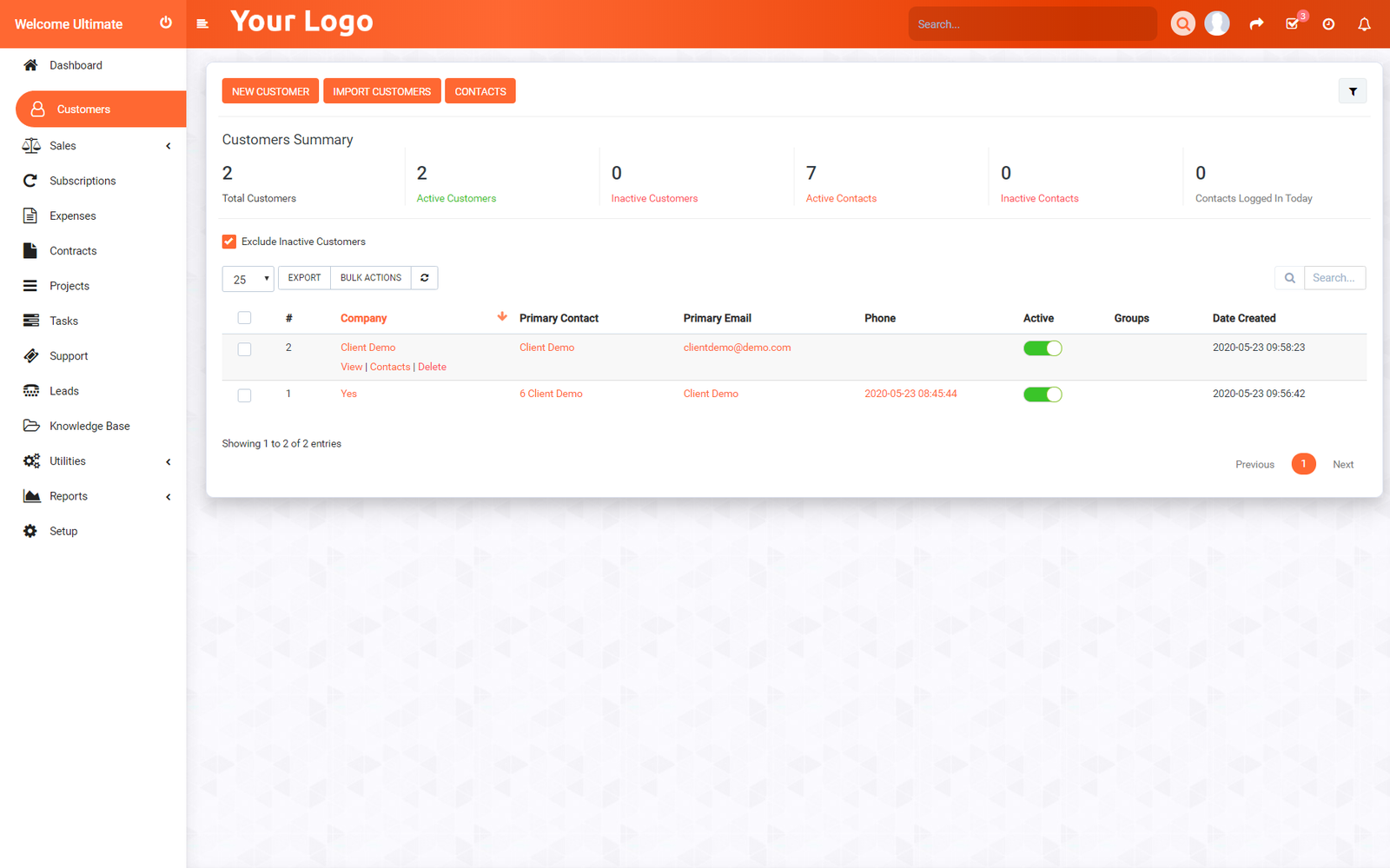Screen dimensions: 1390x868
Task: Select the checkbox in the table header row
Action: pos(244,317)
